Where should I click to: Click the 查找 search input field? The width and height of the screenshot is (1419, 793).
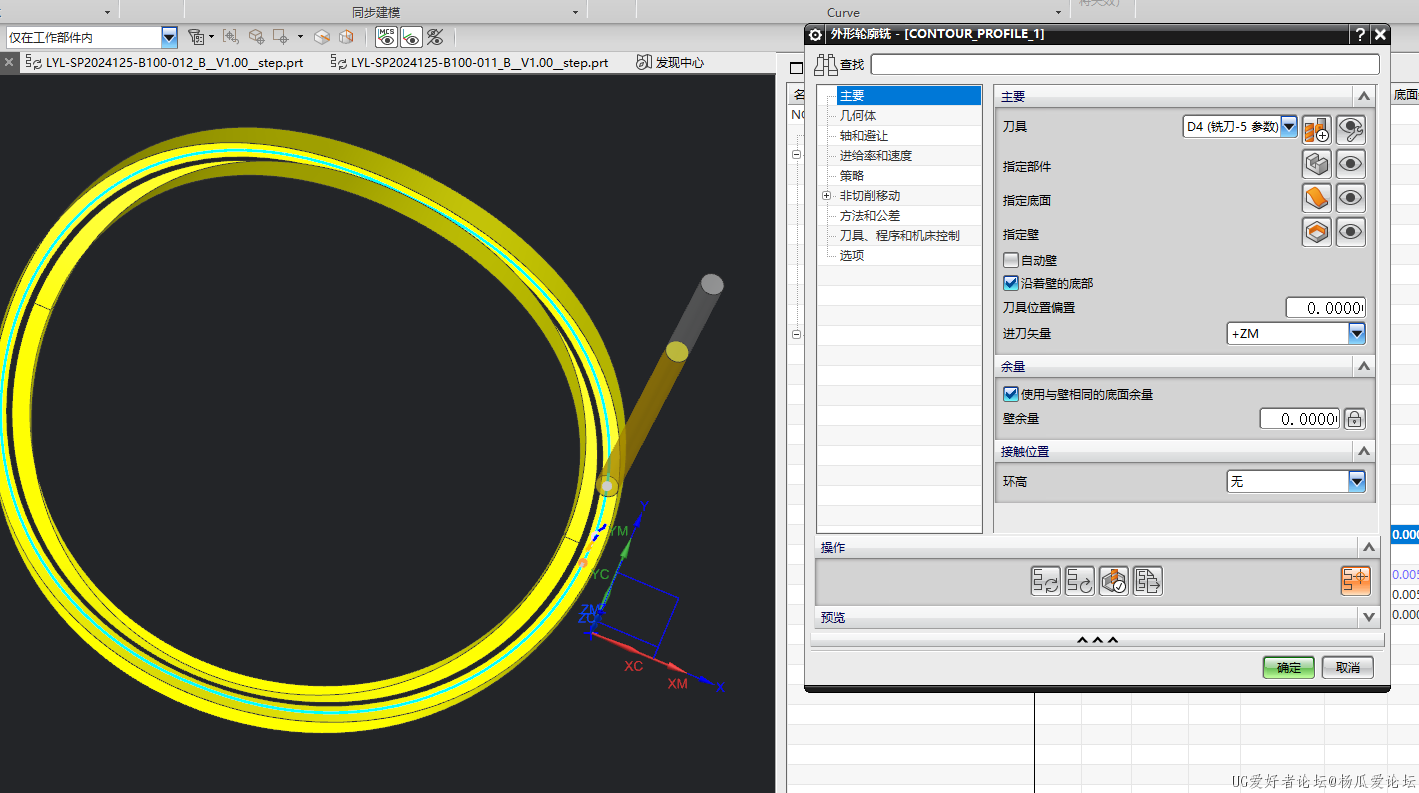click(1125, 65)
